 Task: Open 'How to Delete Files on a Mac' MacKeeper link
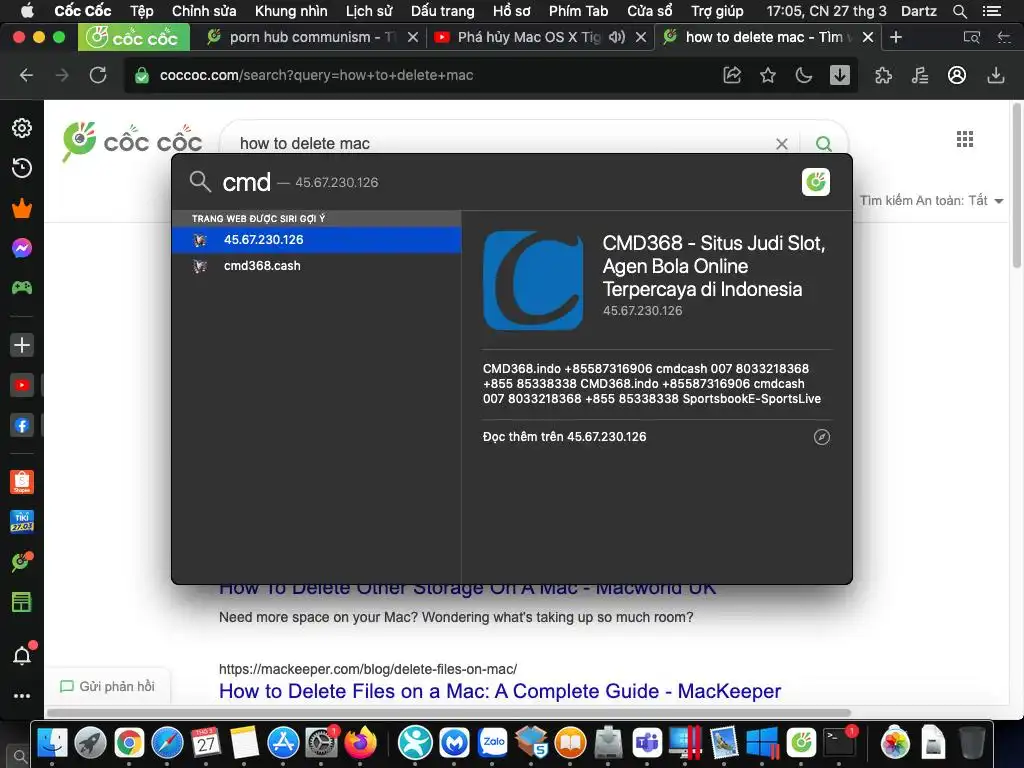[500, 691]
